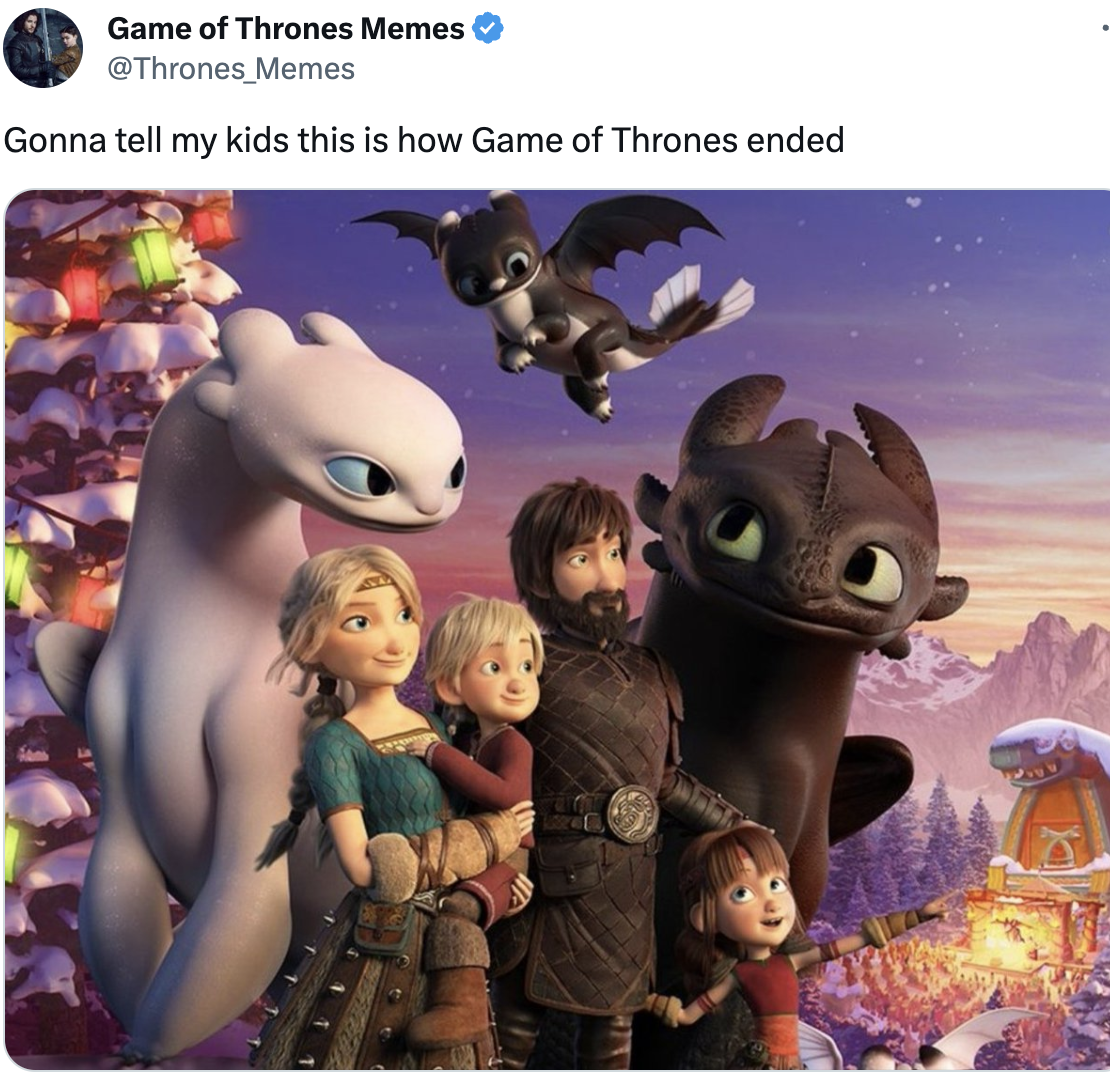Visit the @Thrones_Memes handle link

(x=231, y=69)
